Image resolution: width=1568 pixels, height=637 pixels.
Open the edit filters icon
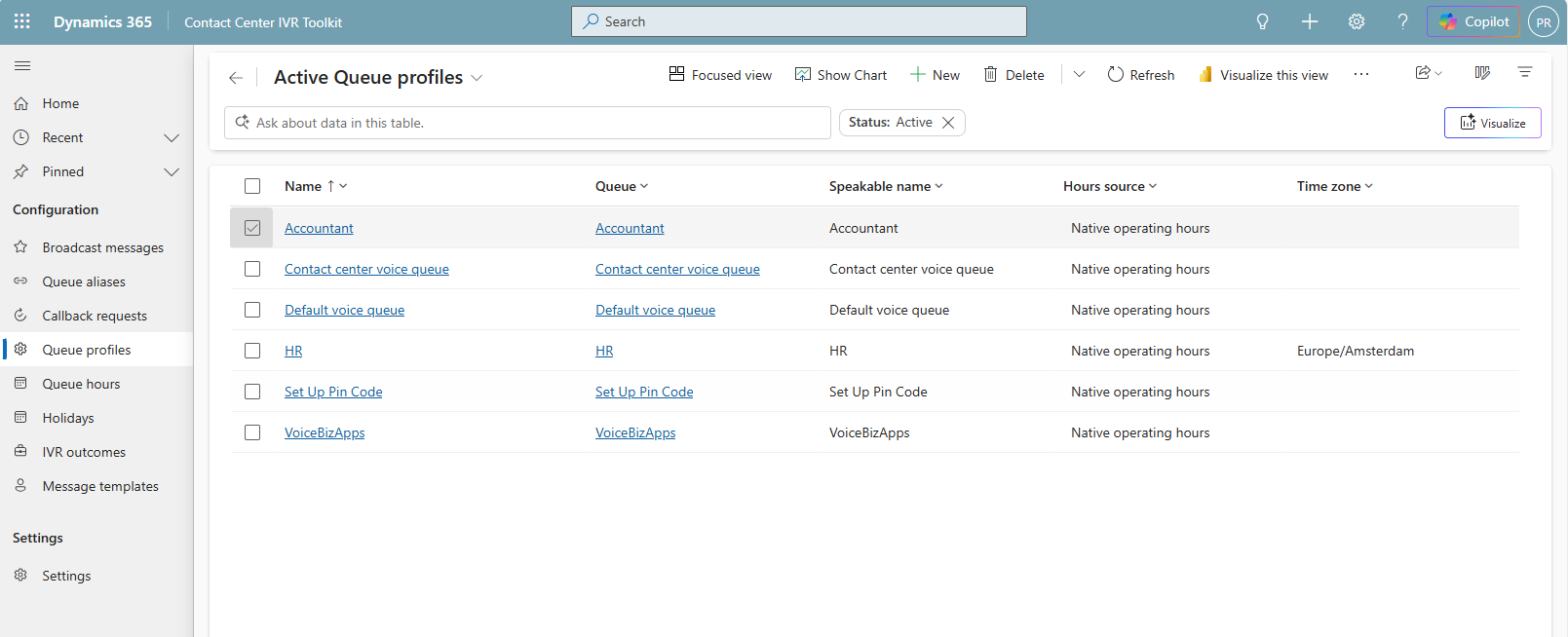click(1525, 73)
